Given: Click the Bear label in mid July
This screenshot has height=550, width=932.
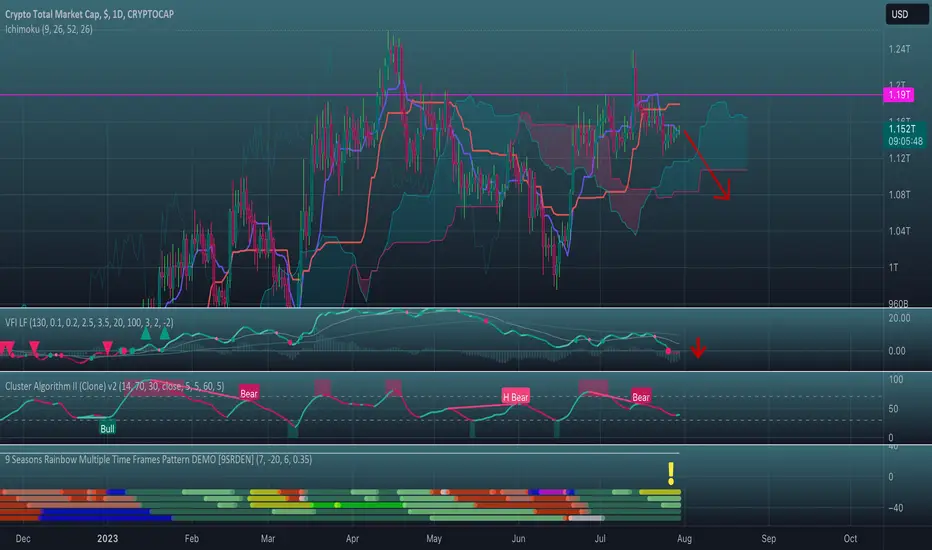Looking at the screenshot, I should 641,397.
